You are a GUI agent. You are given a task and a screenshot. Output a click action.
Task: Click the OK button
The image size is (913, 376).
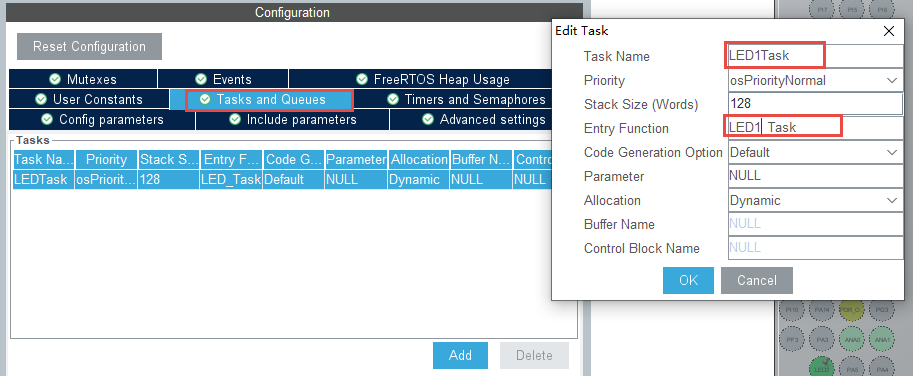(688, 280)
